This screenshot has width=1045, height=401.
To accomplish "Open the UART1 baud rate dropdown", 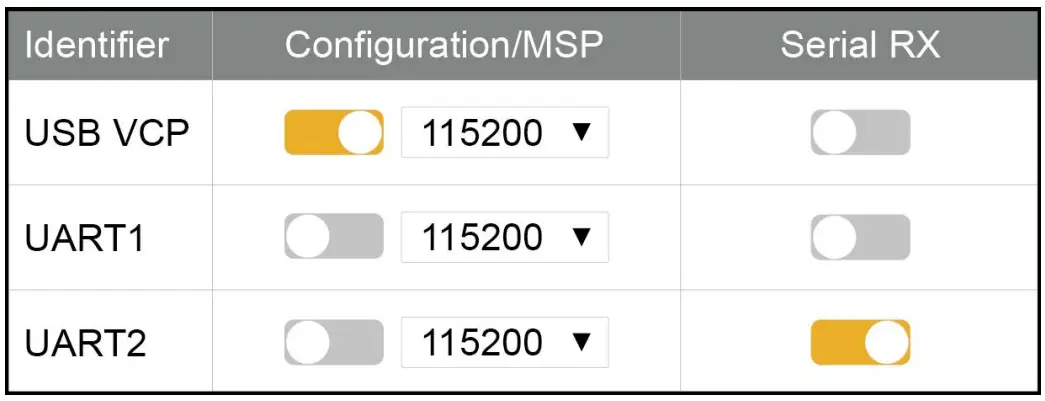I will pos(504,238).
